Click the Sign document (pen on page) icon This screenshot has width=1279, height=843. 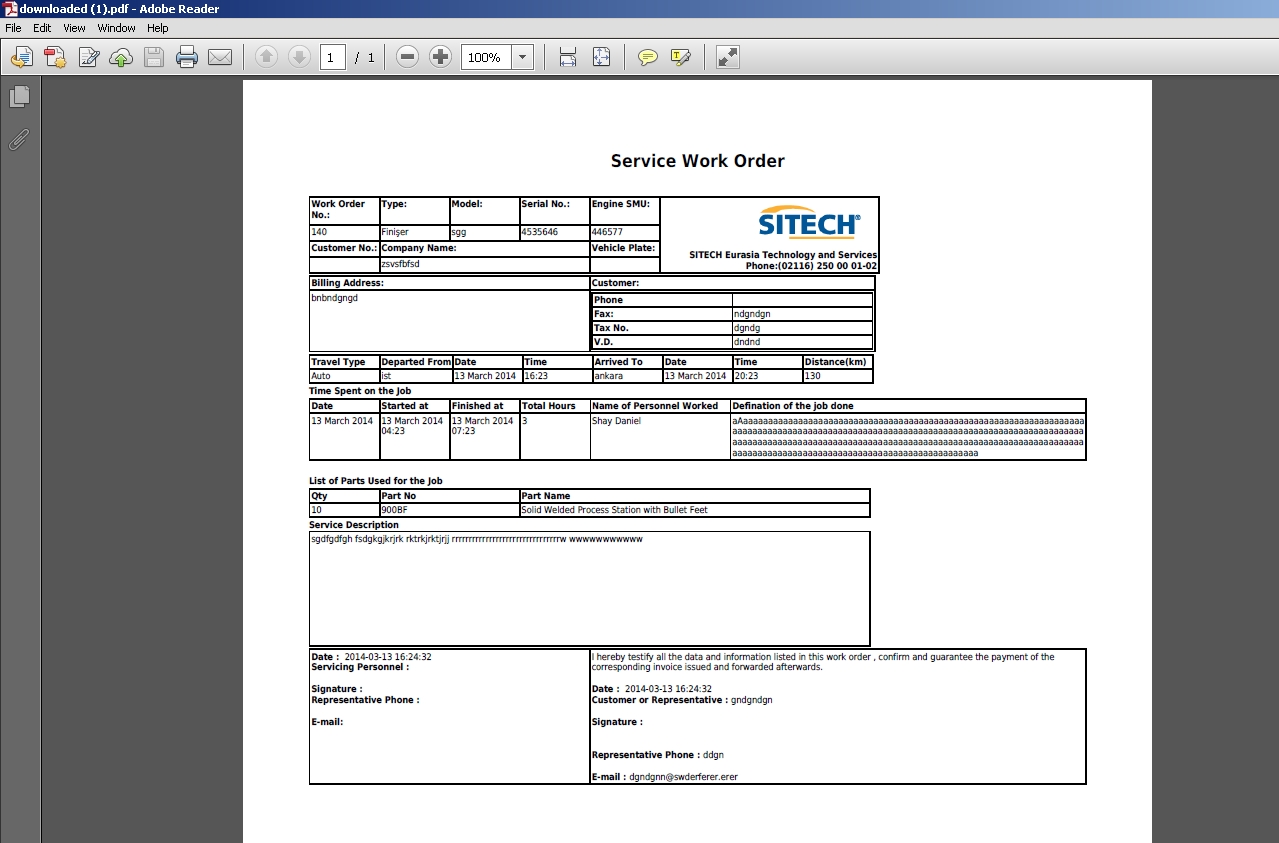[x=88, y=57]
